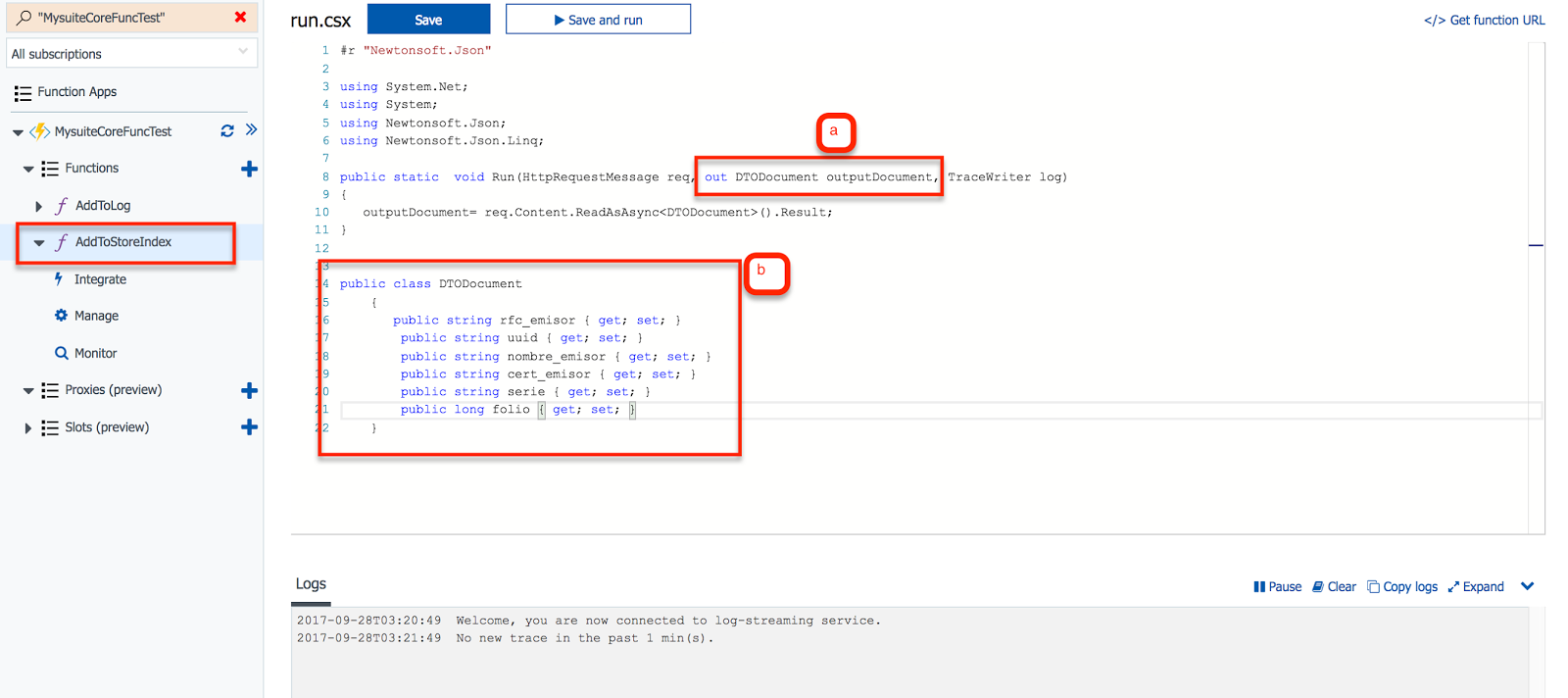Click the Monitor magnifier icon
The width and height of the screenshot is (1568, 698).
(x=61, y=353)
